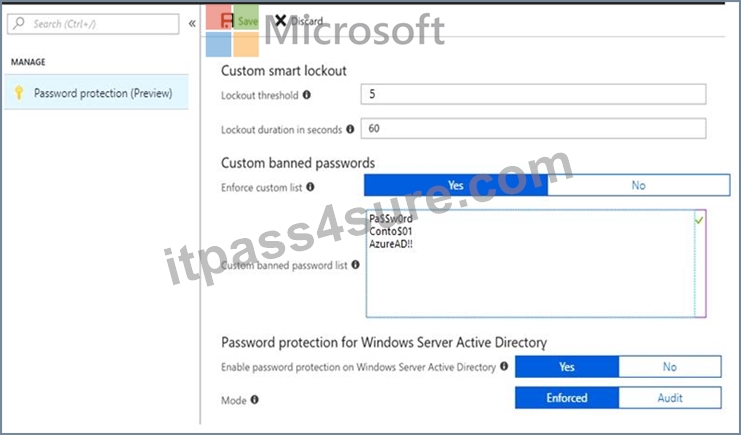The height and width of the screenshot is (435, 741).
Task: Disable password protection on Windows Server AD
Action: point(670,367)
